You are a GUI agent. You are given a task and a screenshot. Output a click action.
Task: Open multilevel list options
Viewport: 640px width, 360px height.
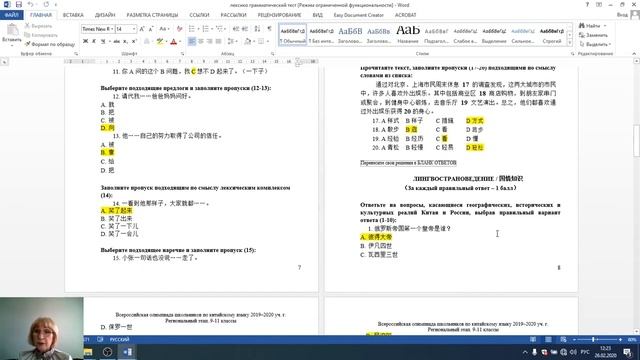click(220, 29)
